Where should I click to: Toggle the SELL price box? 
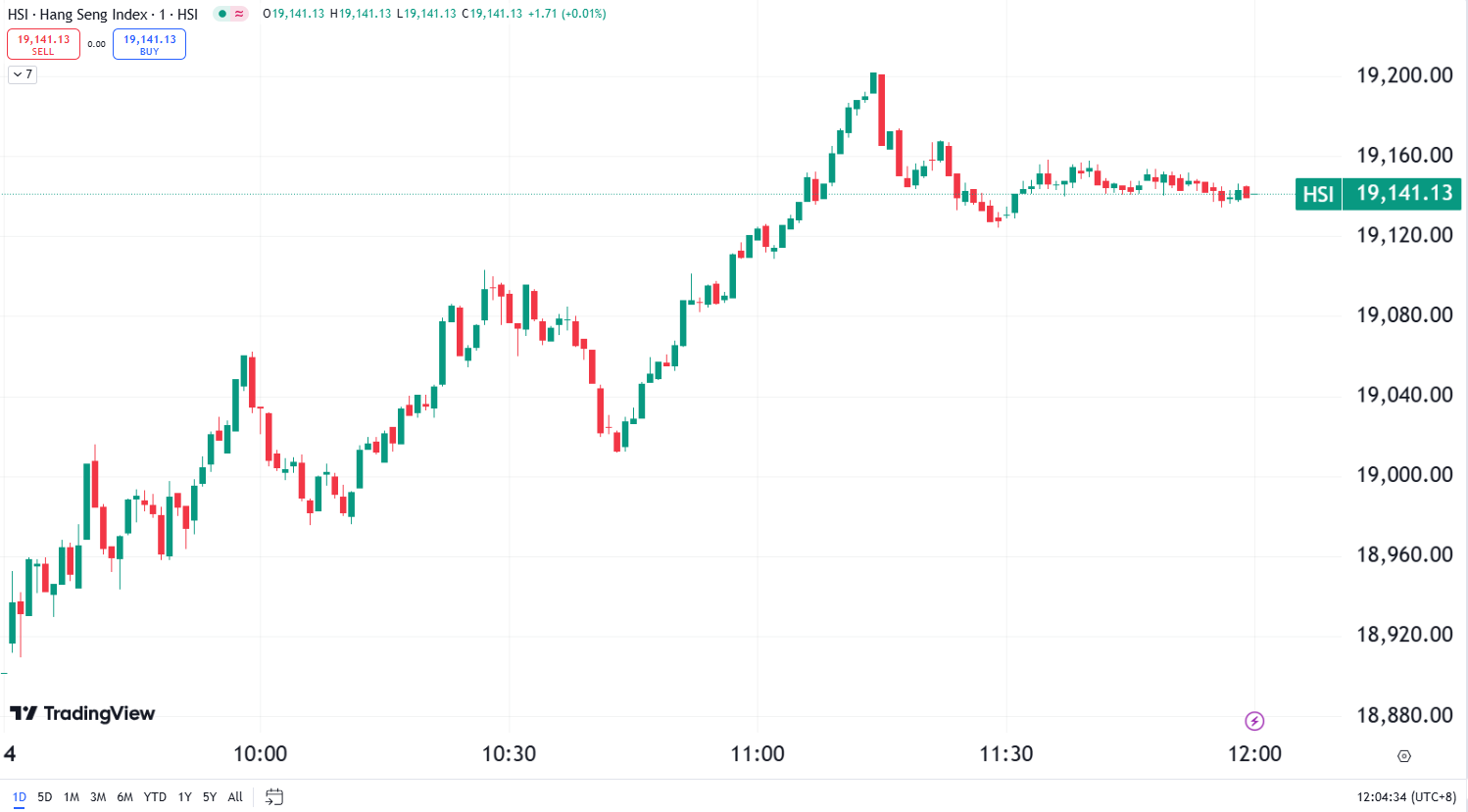(x=43, y=43)
